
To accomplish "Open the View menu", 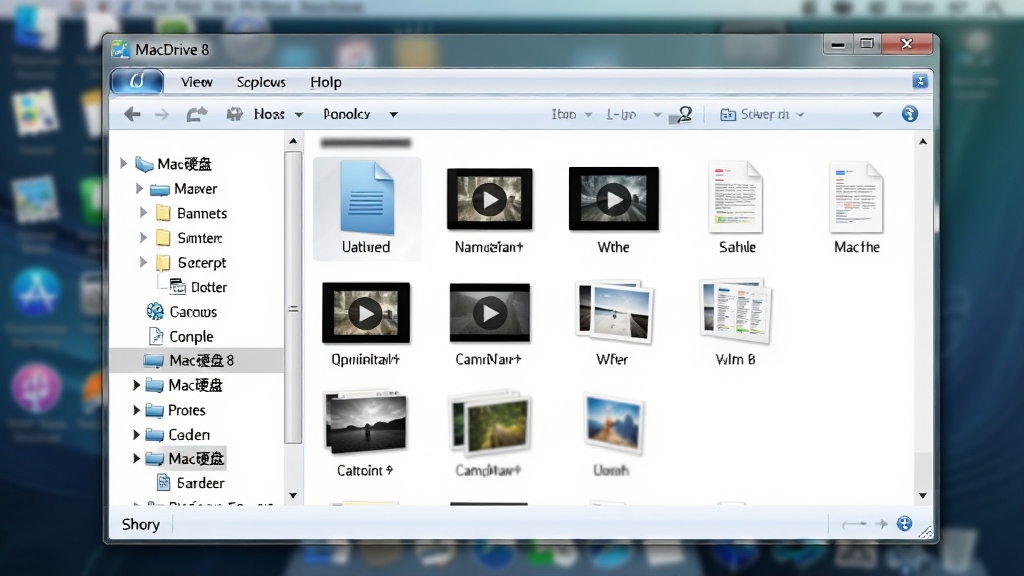I will [x=197, y=82].
